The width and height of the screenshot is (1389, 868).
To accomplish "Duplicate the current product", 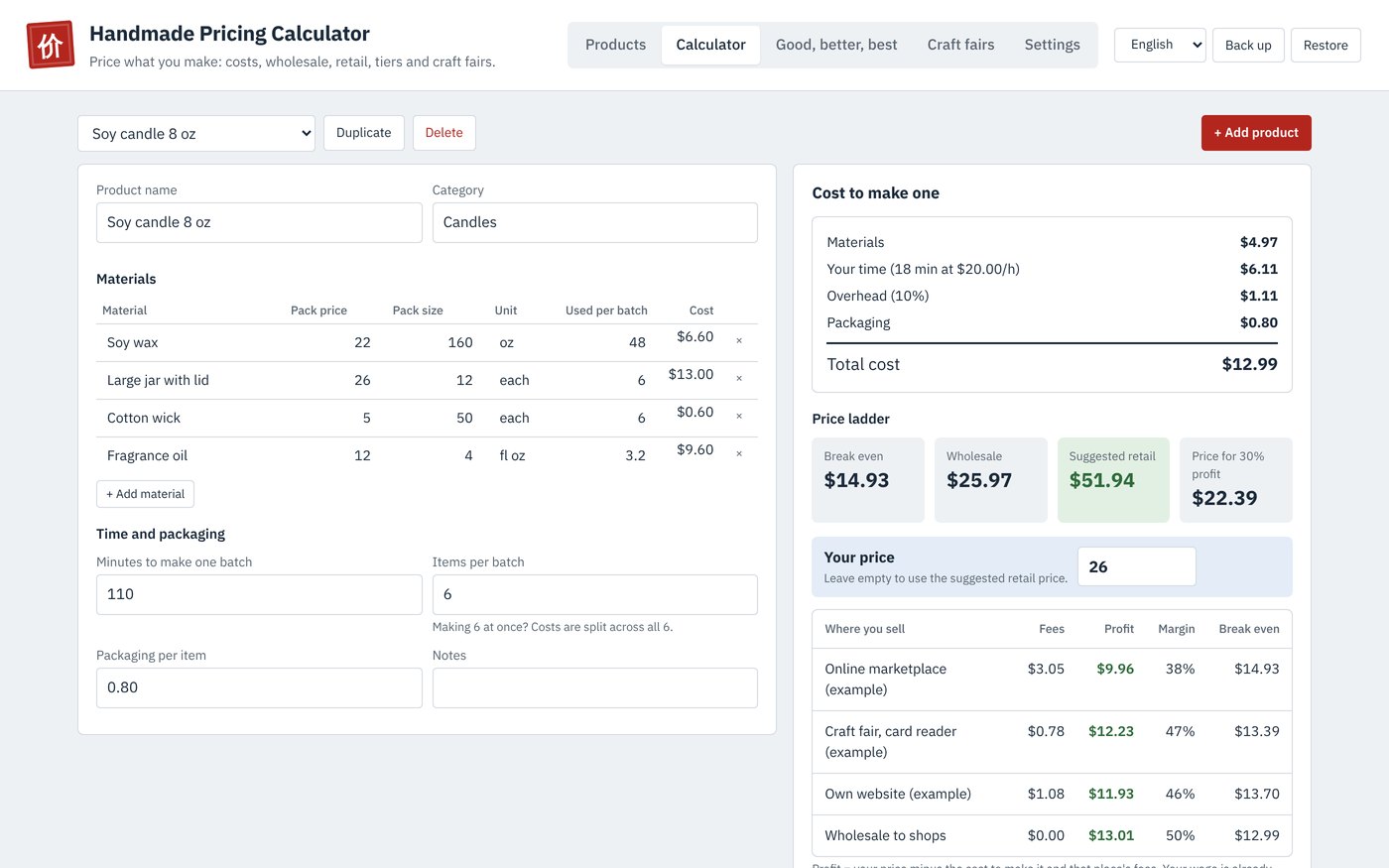I will 364,133.
